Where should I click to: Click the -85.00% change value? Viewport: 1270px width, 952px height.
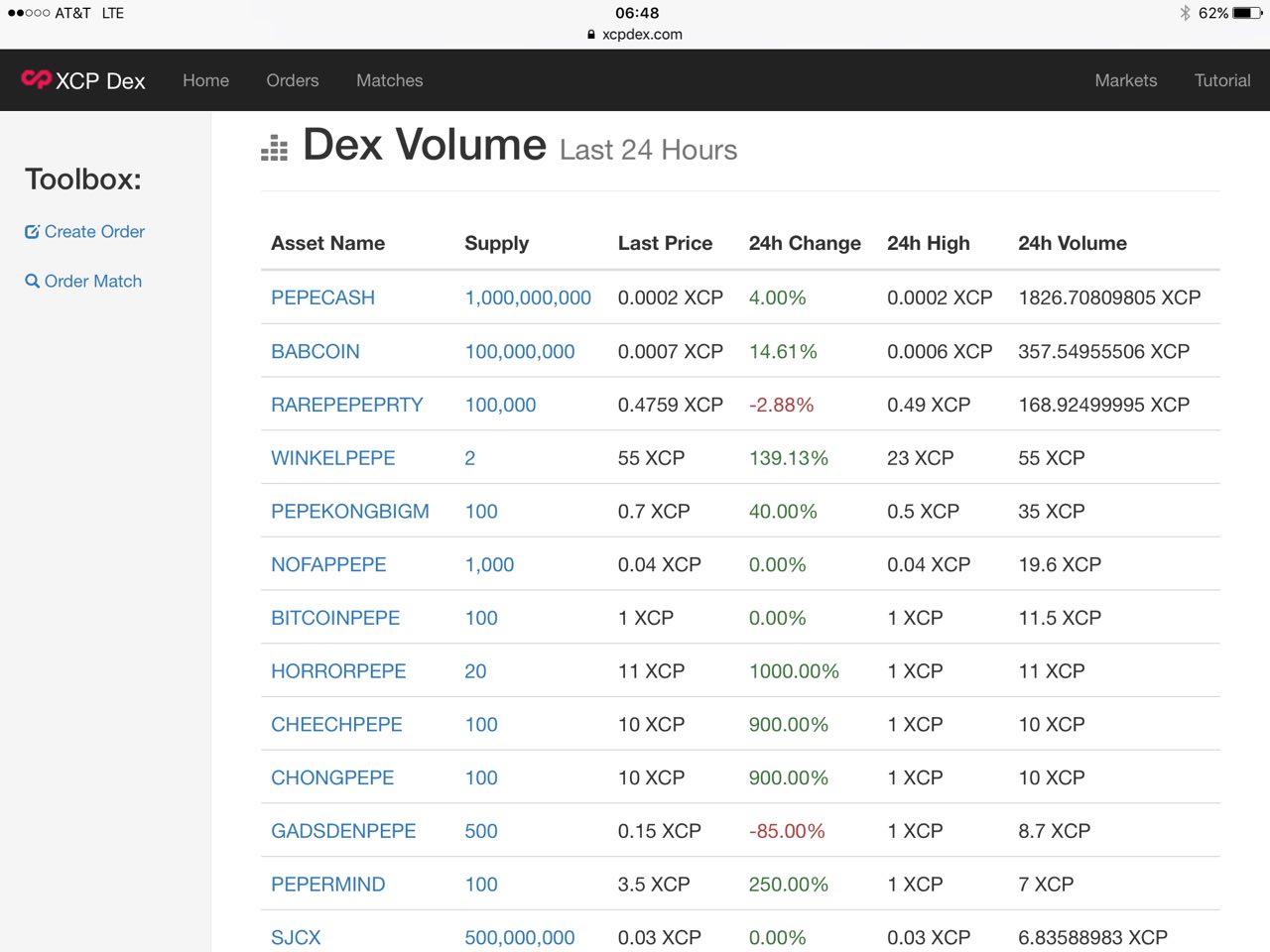click(x=787, y=831)
